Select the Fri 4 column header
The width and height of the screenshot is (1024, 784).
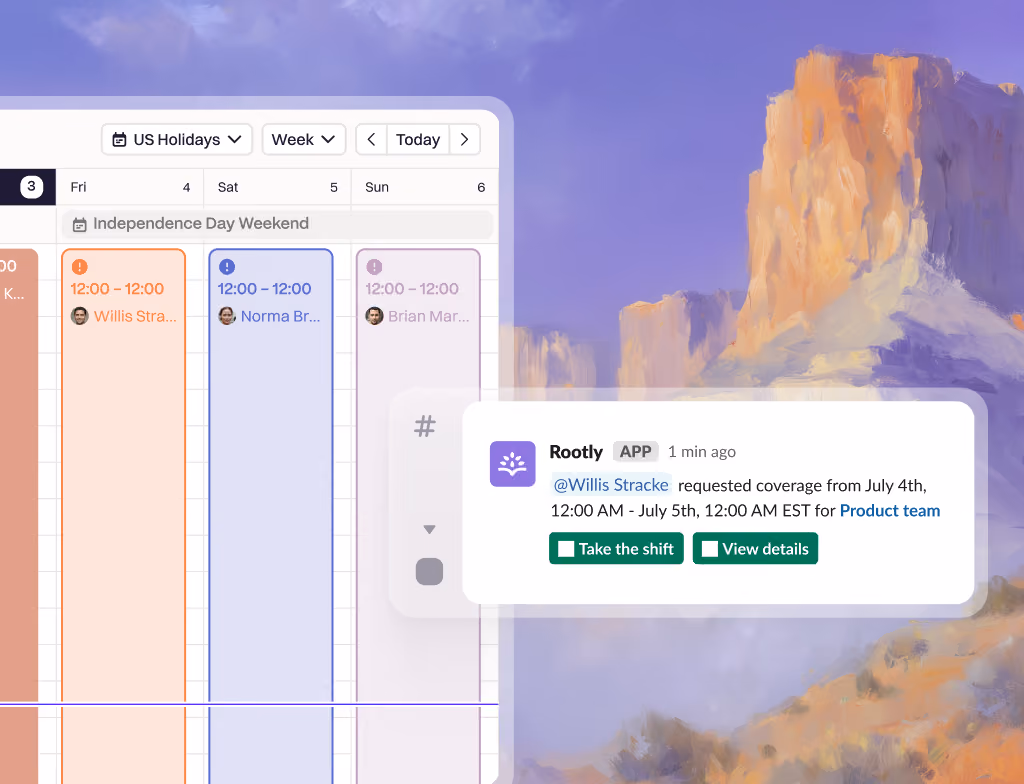click(x=130, y=188)
